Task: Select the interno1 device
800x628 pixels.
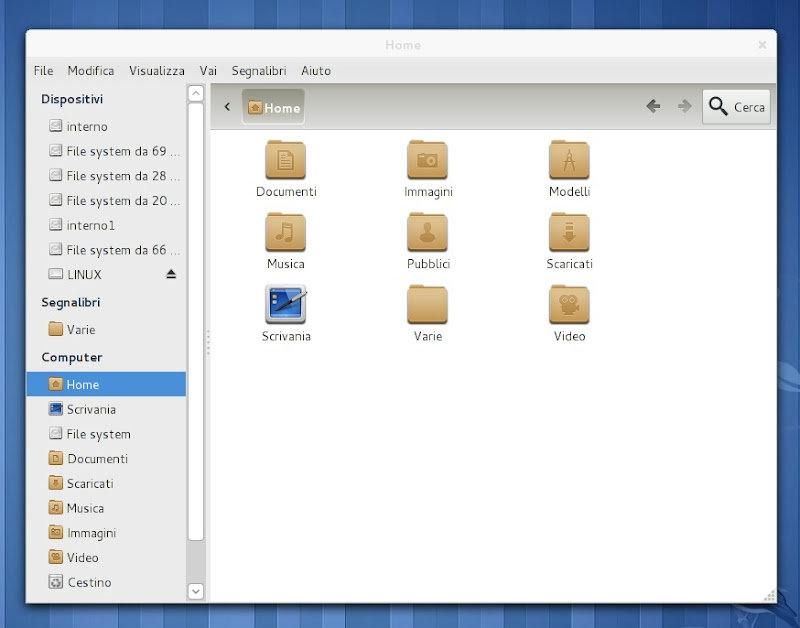Action: point(106,225)
